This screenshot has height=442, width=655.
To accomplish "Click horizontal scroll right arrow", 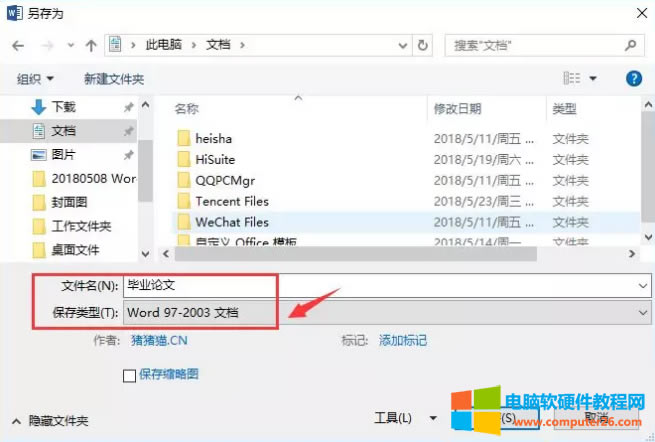I will pyautogui.click(x=632, y=254).
